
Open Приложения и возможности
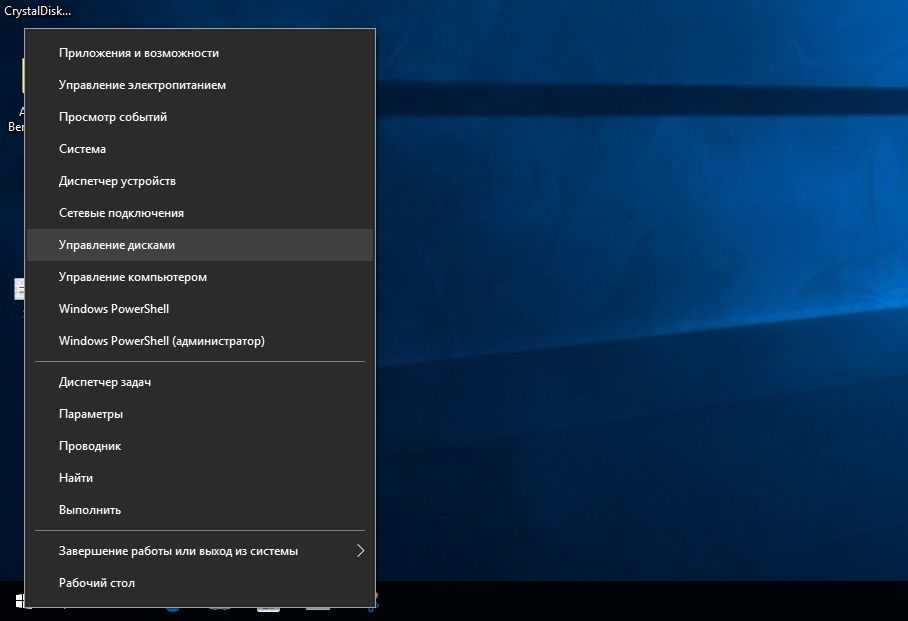[x=138, y=53]
